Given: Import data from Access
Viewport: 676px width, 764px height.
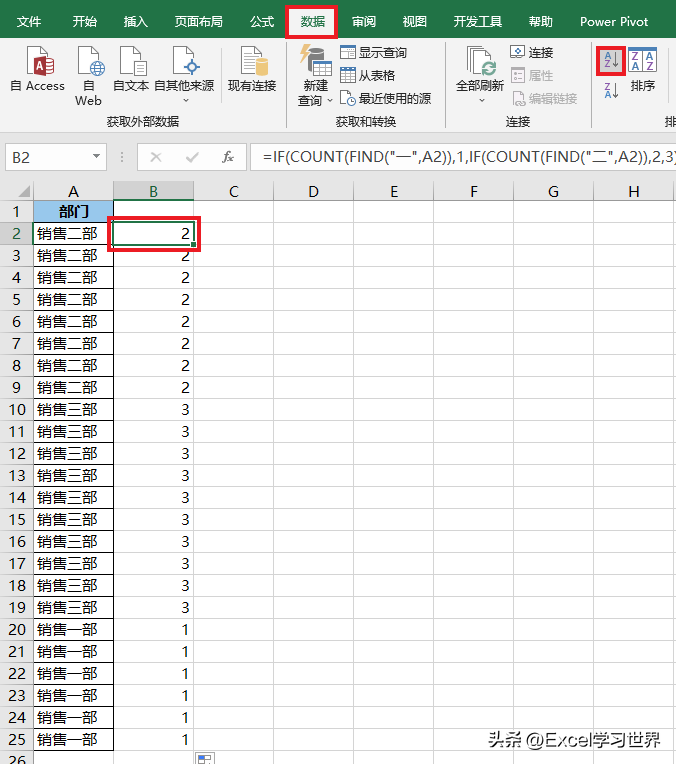Looking at the screenshot, I should tap(38, 70).
